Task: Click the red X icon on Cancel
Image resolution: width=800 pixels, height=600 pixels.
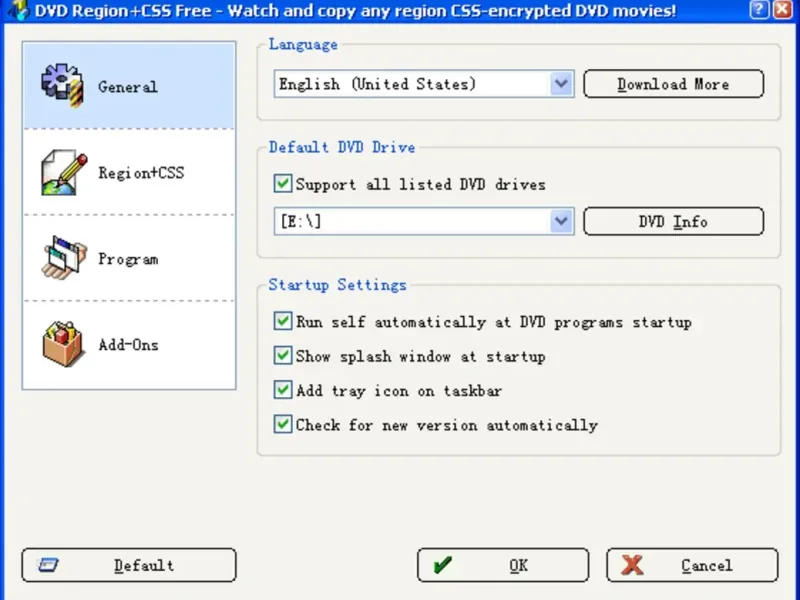Action: pos(632,565)
